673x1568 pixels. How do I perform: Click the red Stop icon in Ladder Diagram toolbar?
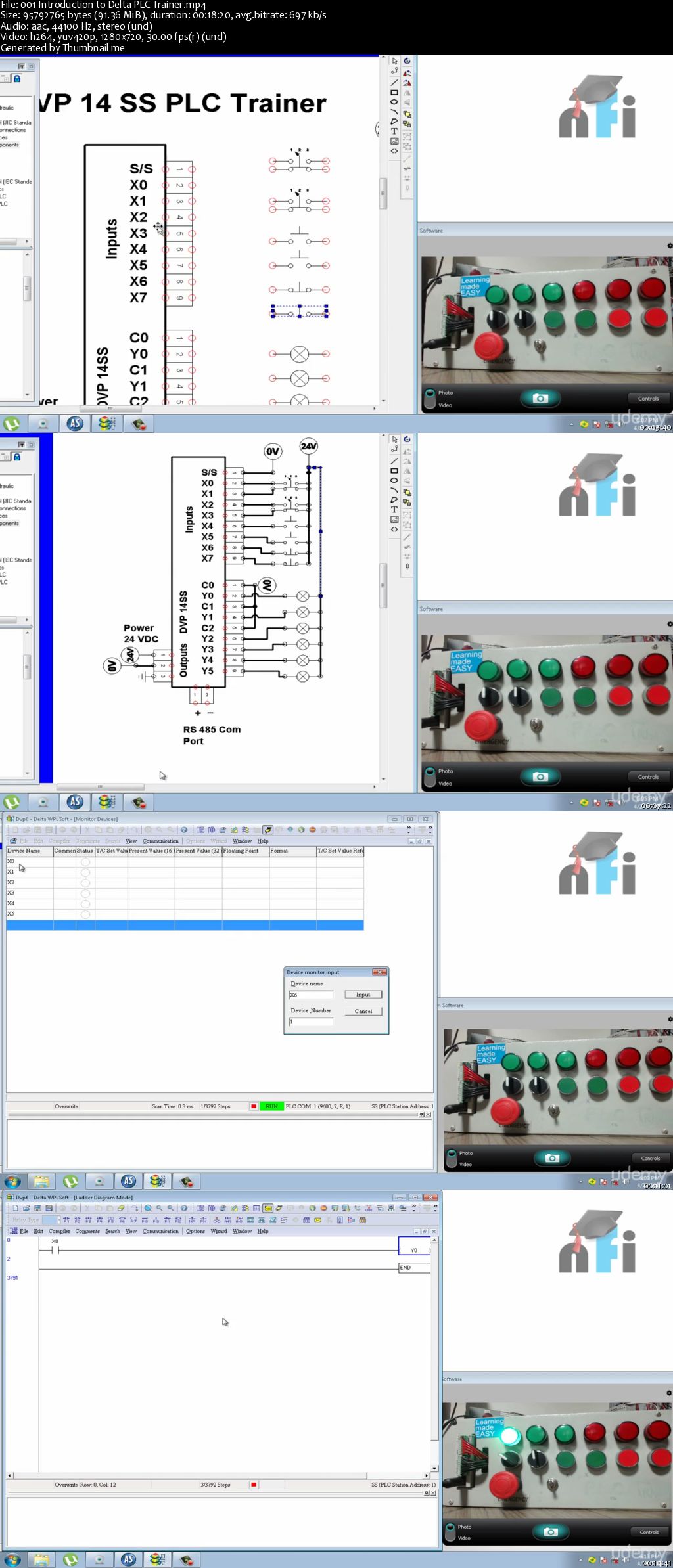click(323, 1208)
